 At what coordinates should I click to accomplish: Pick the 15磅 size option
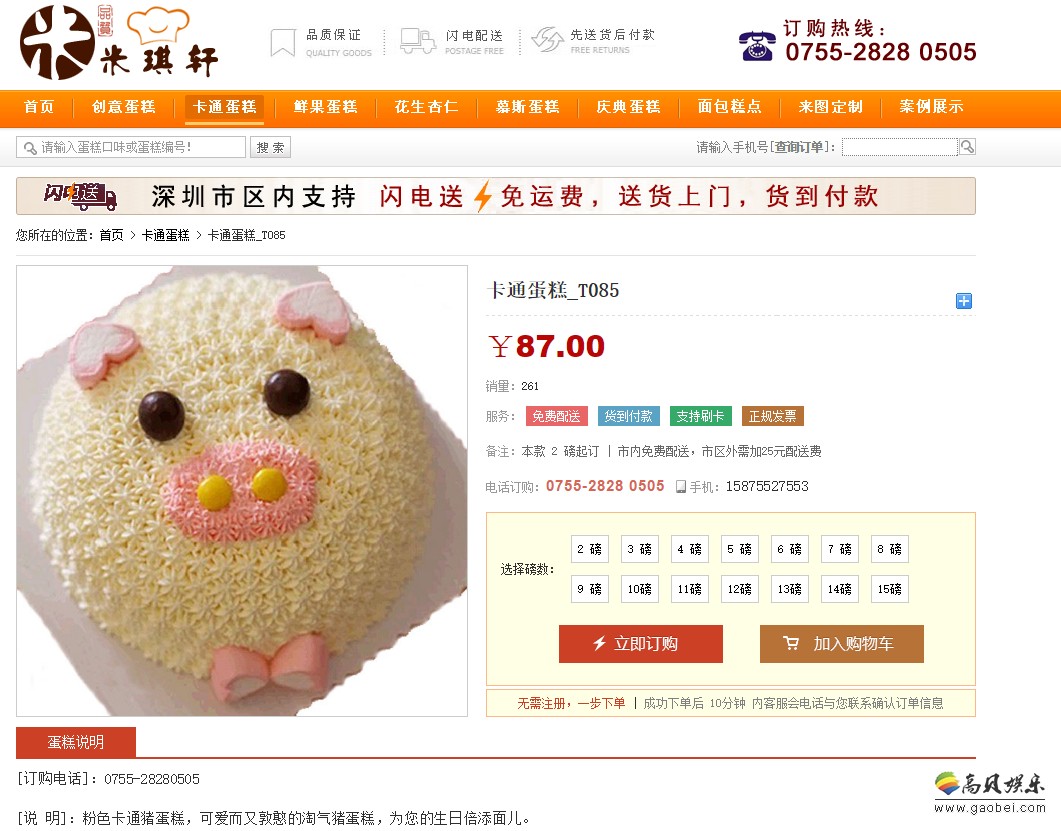point(890,589)
